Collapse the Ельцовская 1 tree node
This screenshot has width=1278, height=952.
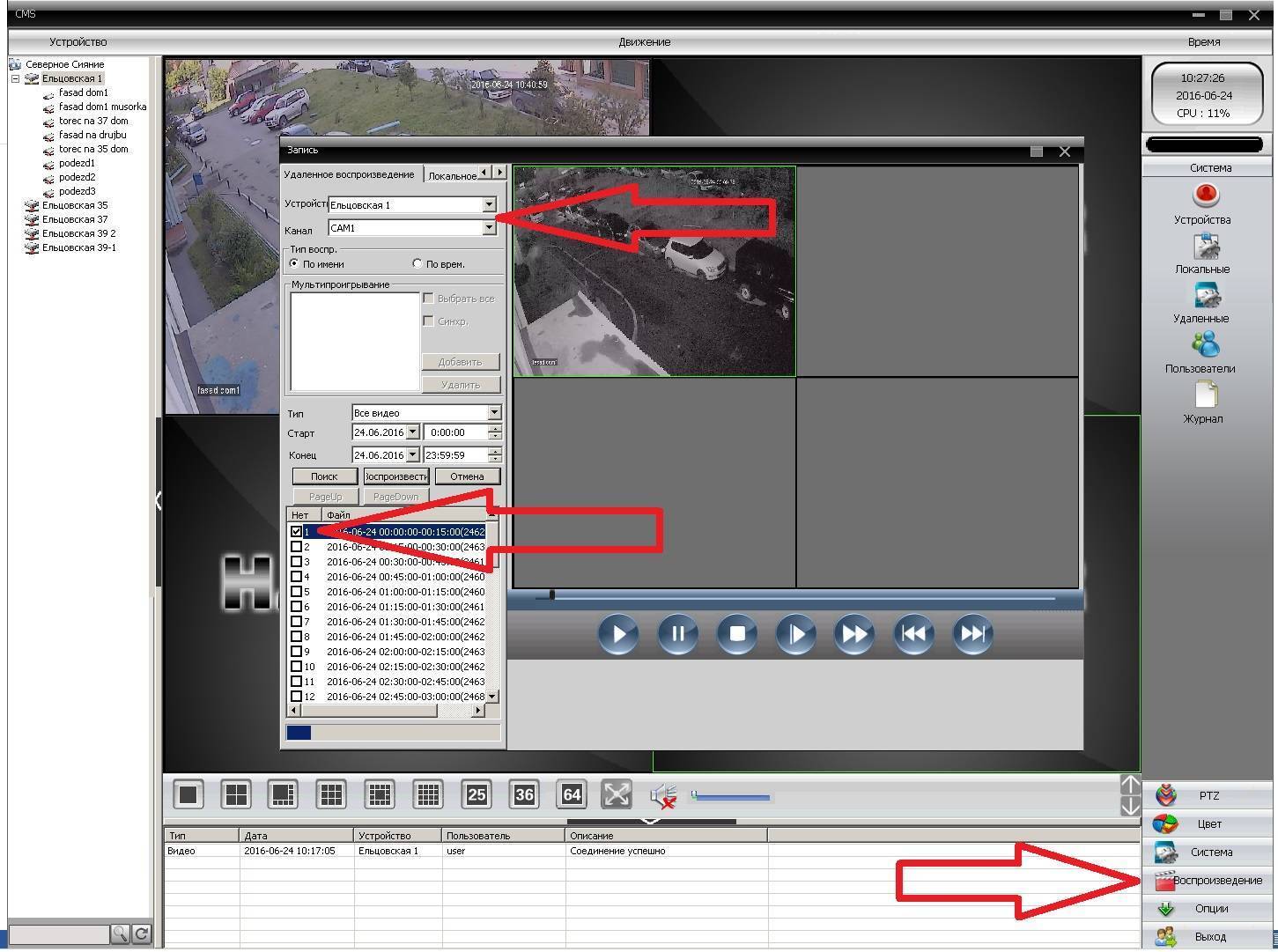pyautogui.click(x=15, y=78)
